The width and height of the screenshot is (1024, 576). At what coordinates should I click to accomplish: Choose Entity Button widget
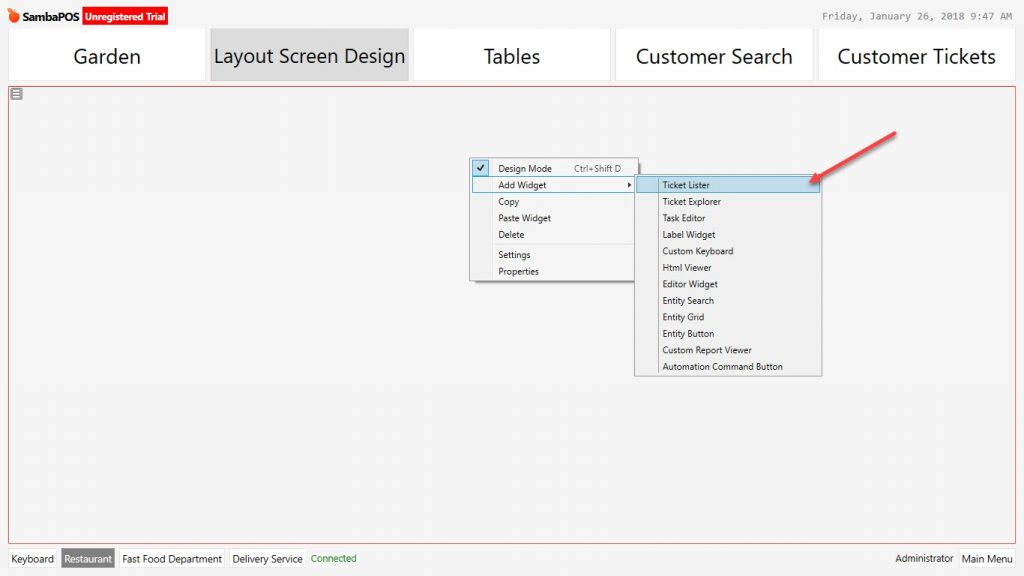[728, 334]
